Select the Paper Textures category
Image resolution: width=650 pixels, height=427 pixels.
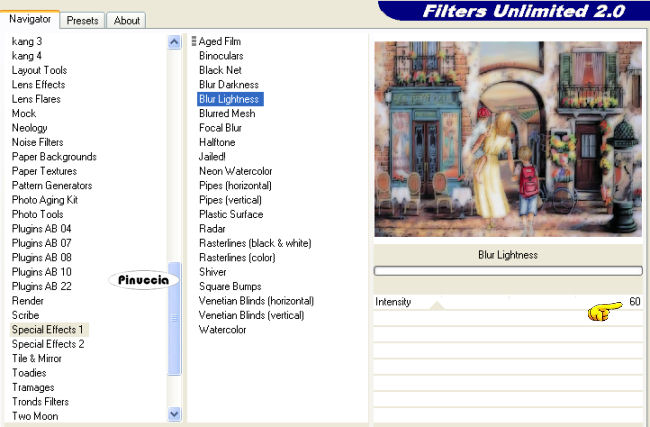click(x=44, y=171)
